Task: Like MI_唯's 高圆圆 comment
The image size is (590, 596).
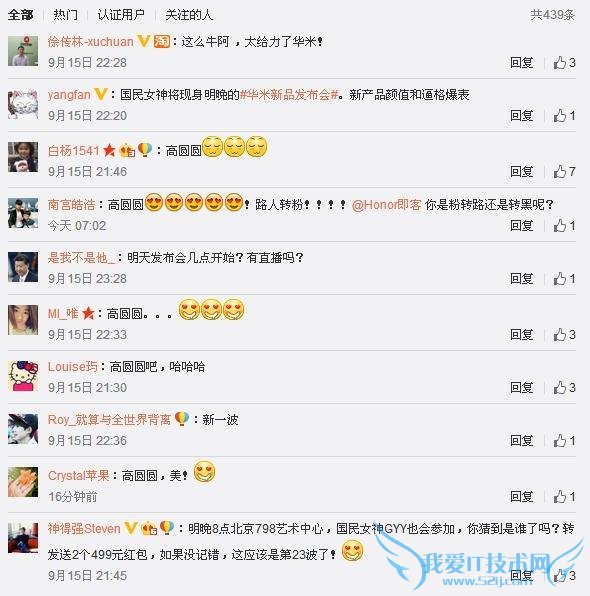Action: [564, 334]
